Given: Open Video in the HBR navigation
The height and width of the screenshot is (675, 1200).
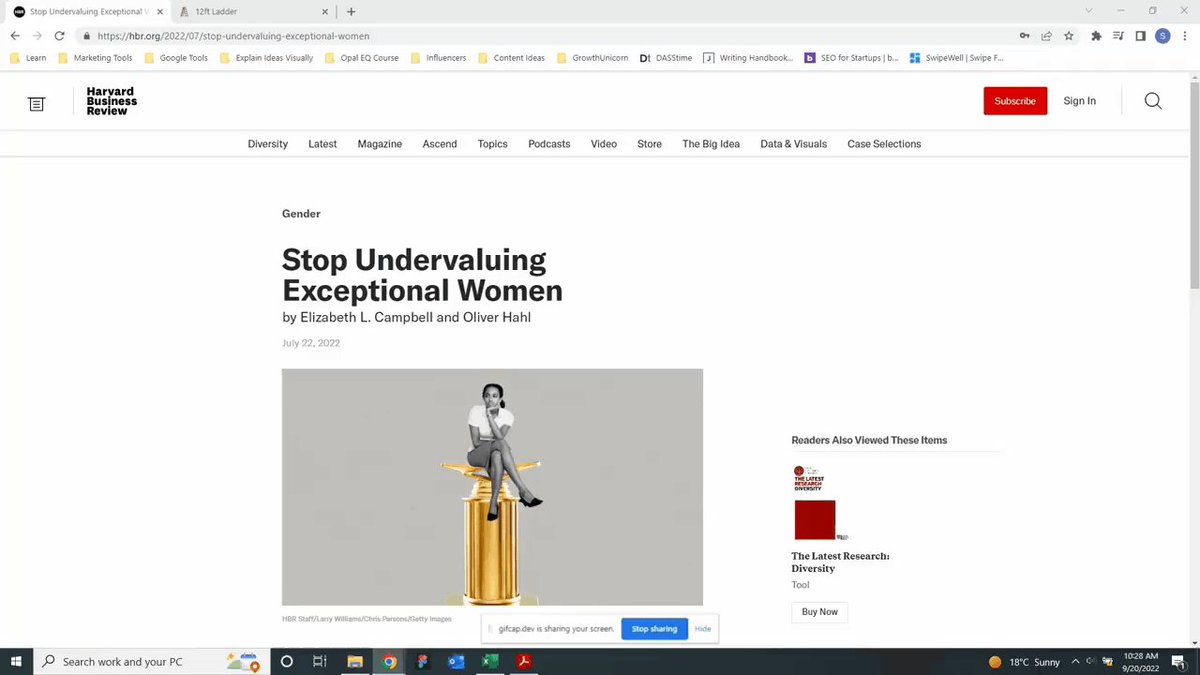Looking at the screenshot, I should point(604,144).
